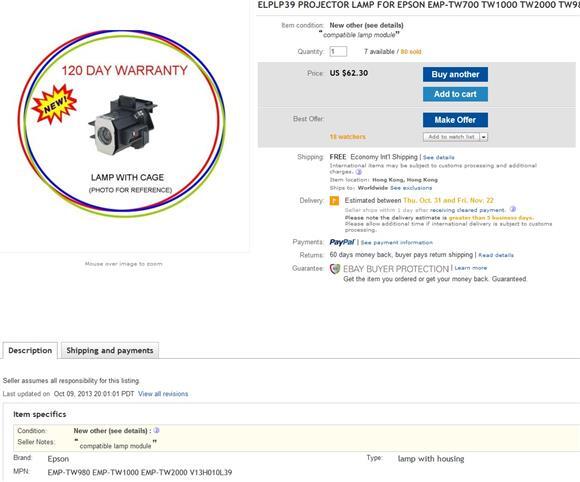Click the See exclusions link
Image resolution: width=580 pixels, height=482 pixels.
411,188
